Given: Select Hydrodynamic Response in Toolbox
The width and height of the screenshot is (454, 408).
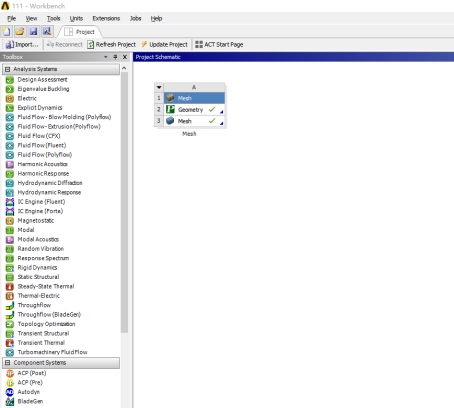Looking at the screenshot, I should tap(49, 192).
